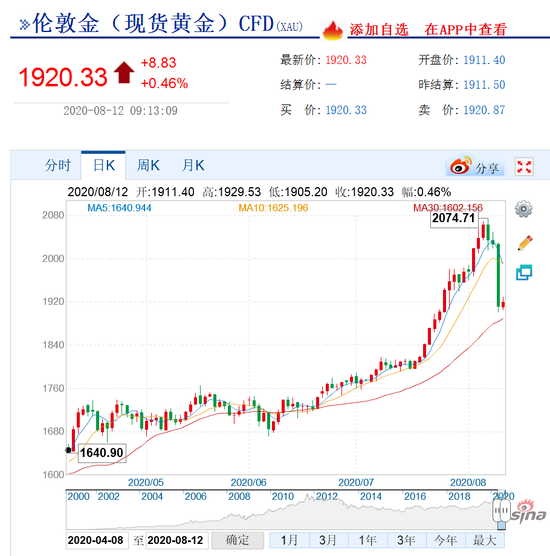Screen dimensions: 550x556
Task: Click 添加自选 link
Action: pos(379,30)
